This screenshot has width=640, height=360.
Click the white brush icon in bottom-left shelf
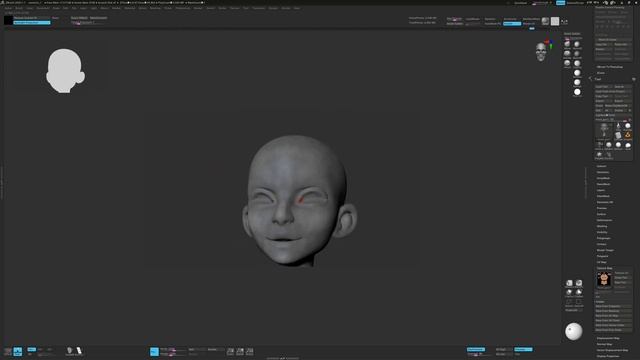tap(79, 351)
